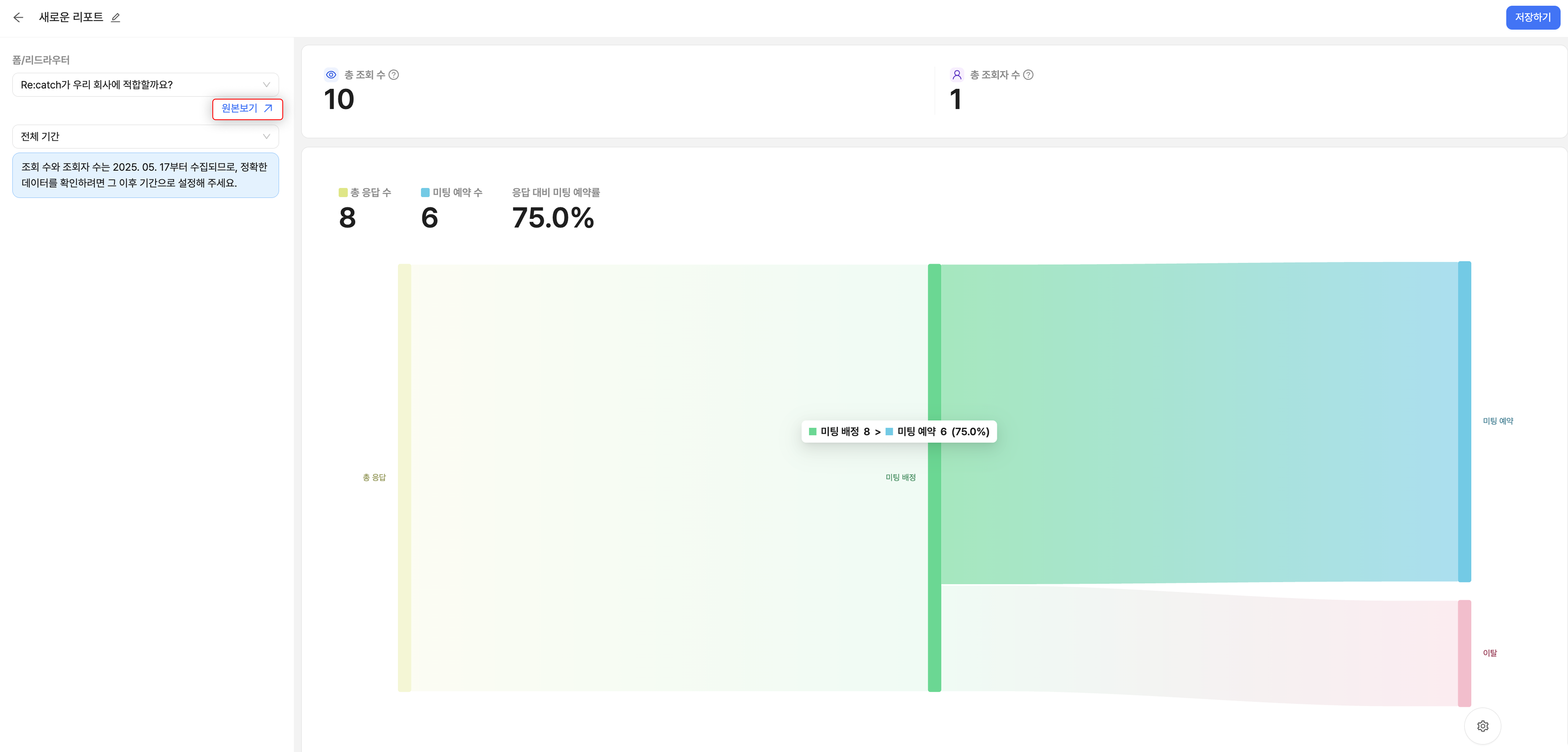Open chart settings gear icon

tap(1483, 726)
